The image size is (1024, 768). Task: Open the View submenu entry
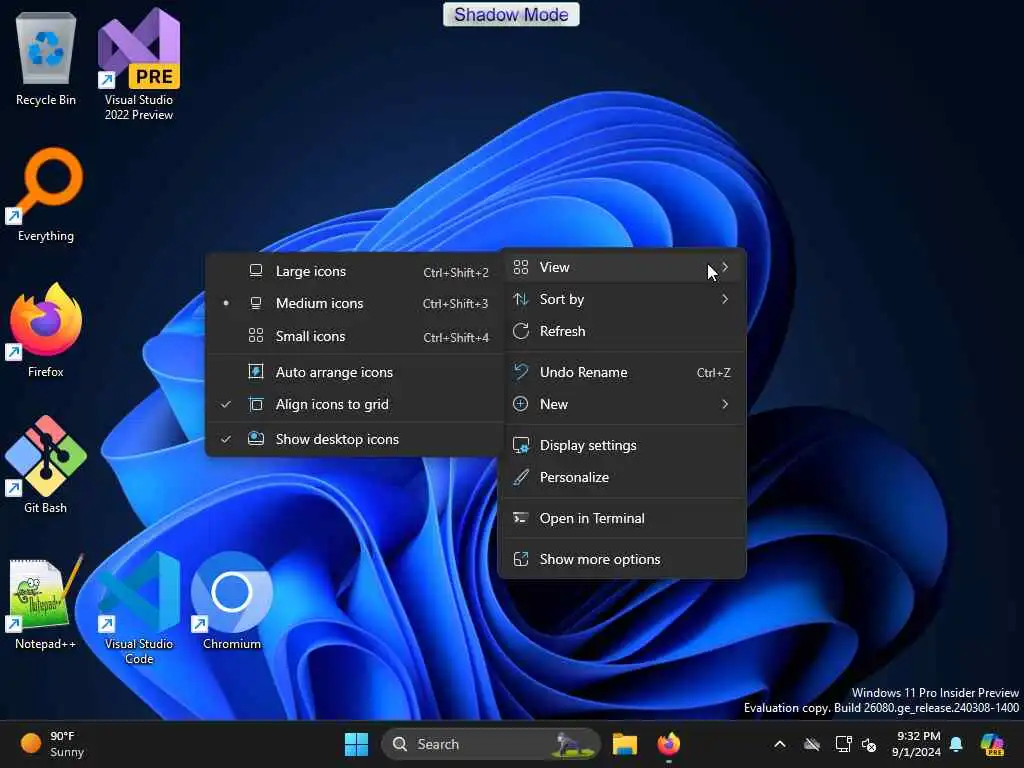(622, 267)
